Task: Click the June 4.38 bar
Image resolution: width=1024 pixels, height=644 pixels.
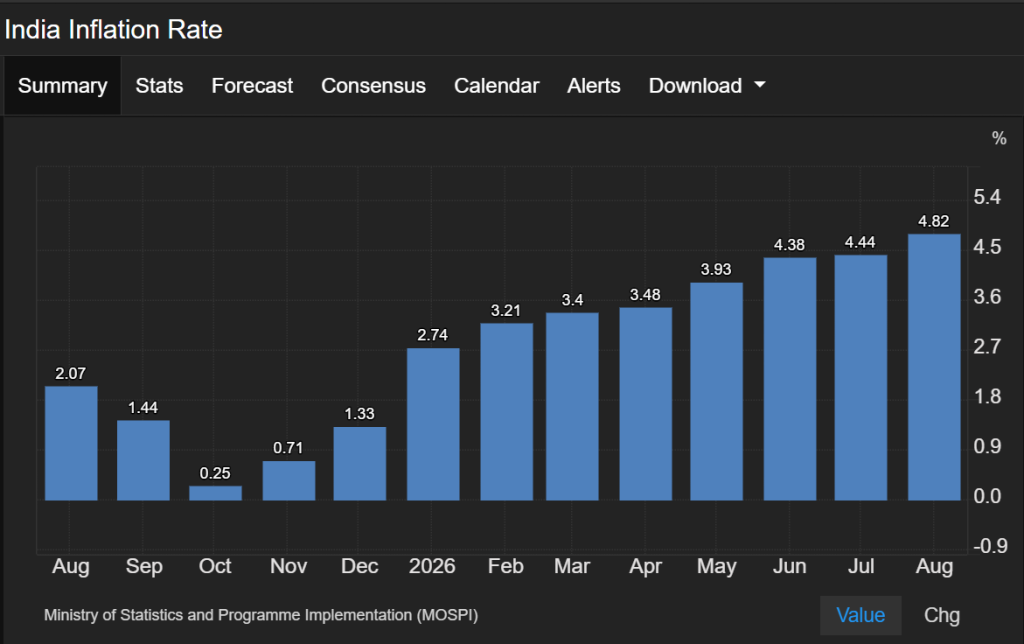Action: coord(790,379)
